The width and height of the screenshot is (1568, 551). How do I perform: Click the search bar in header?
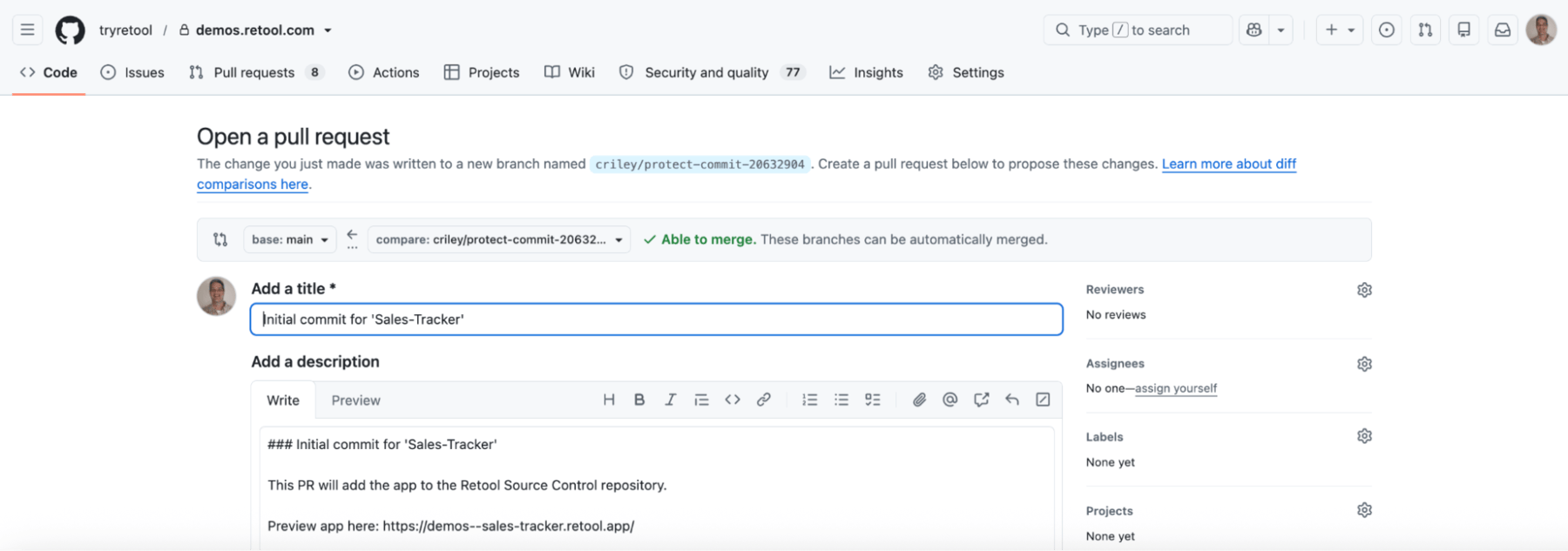[x=1138, y=30]
